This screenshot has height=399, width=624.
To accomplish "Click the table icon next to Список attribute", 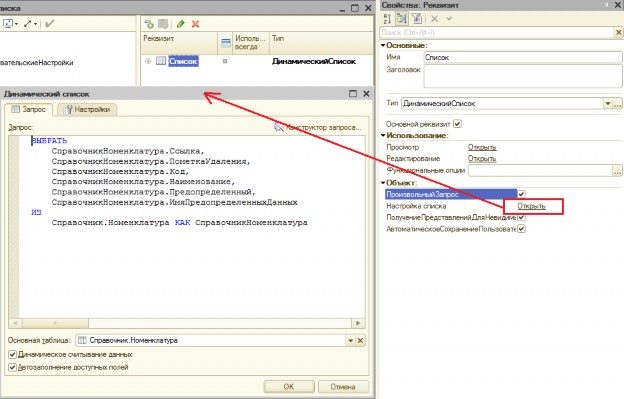I will tap(161, 61).
